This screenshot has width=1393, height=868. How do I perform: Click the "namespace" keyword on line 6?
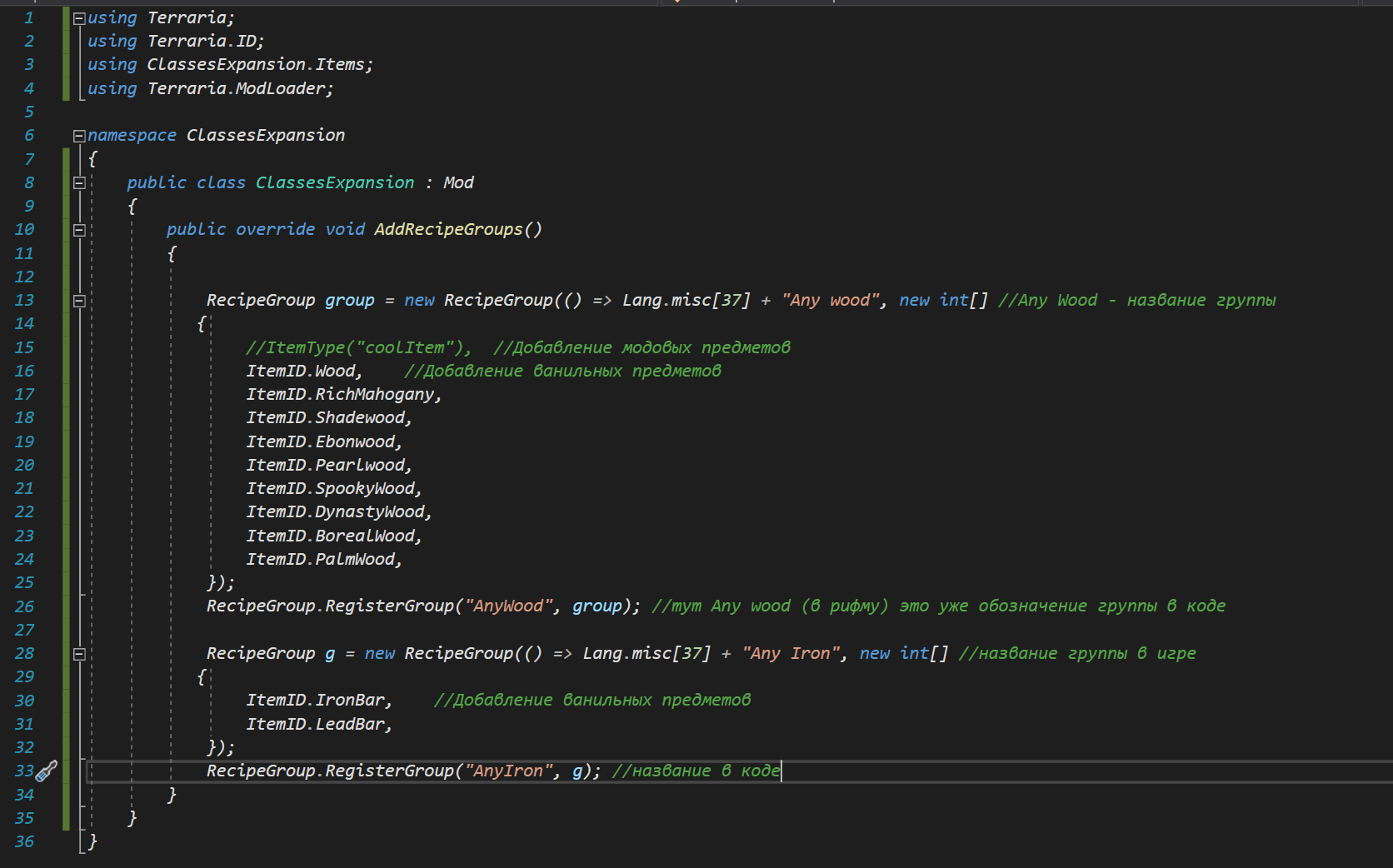coord(132,135)
